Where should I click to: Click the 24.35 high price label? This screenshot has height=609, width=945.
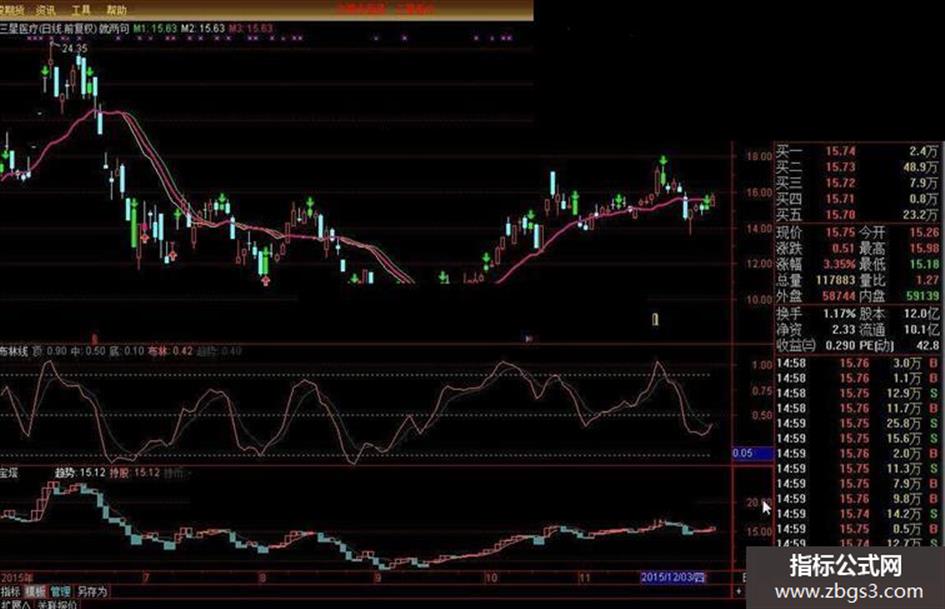pos(75,48)
